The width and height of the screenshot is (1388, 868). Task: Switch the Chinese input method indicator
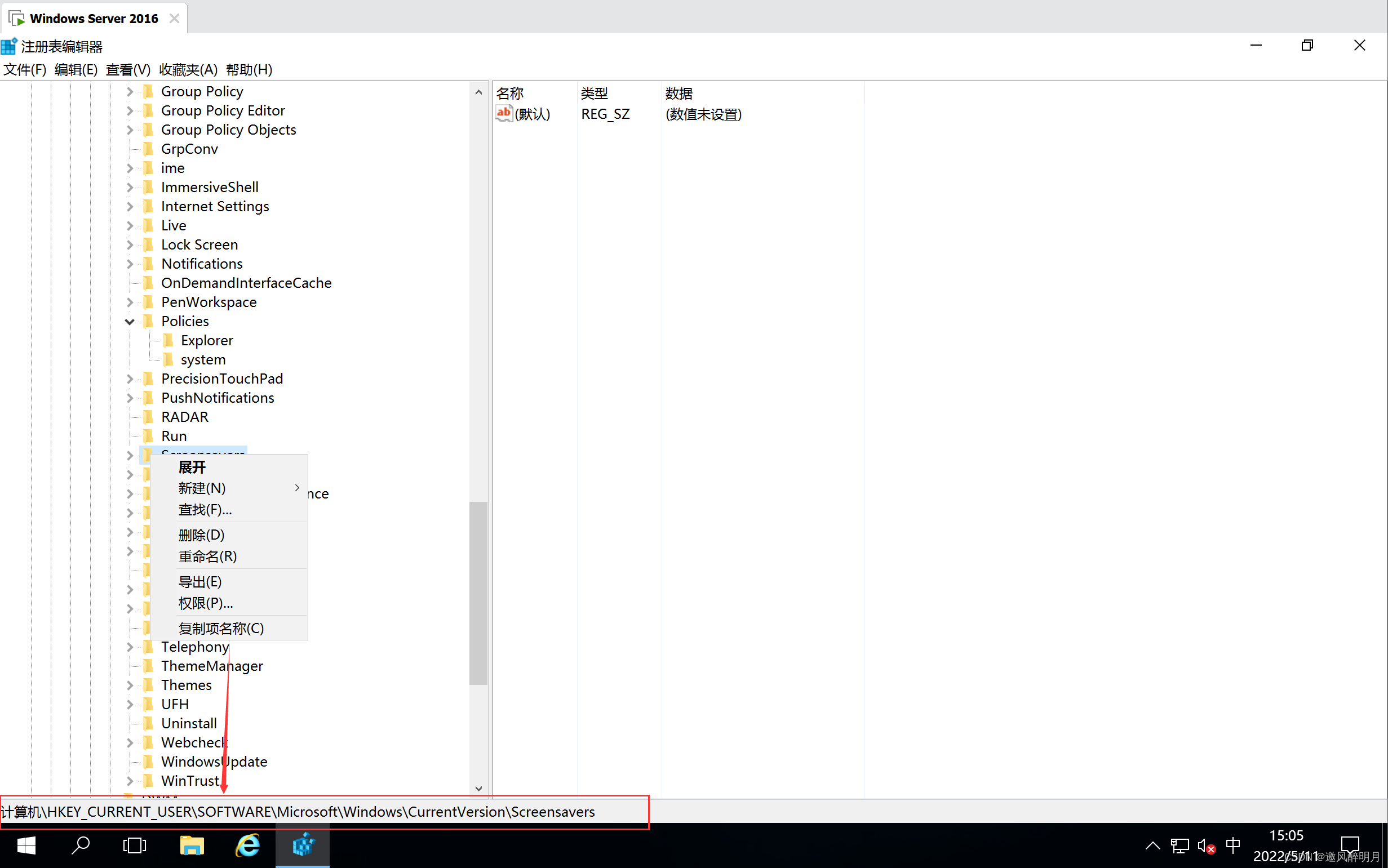pyautogui.click(x=1233, y=845)
